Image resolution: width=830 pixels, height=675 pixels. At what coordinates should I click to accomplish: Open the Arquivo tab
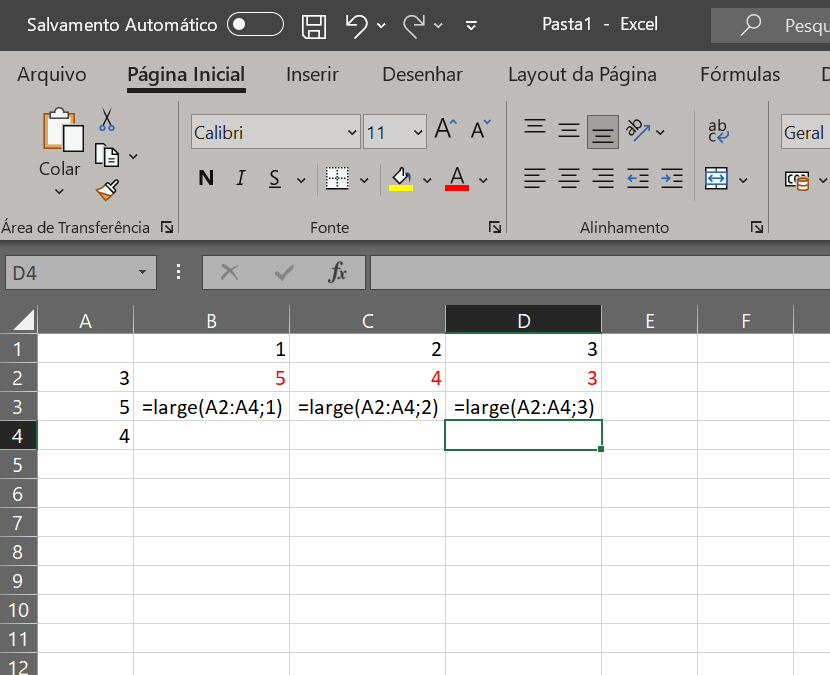click(52, 75)
